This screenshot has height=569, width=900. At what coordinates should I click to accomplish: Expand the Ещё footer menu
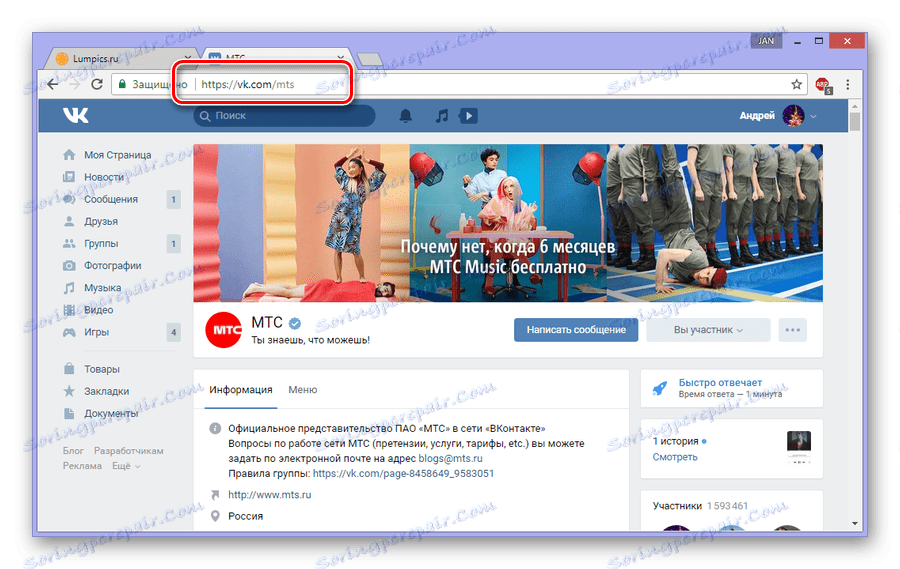click(x=126, y=466)
